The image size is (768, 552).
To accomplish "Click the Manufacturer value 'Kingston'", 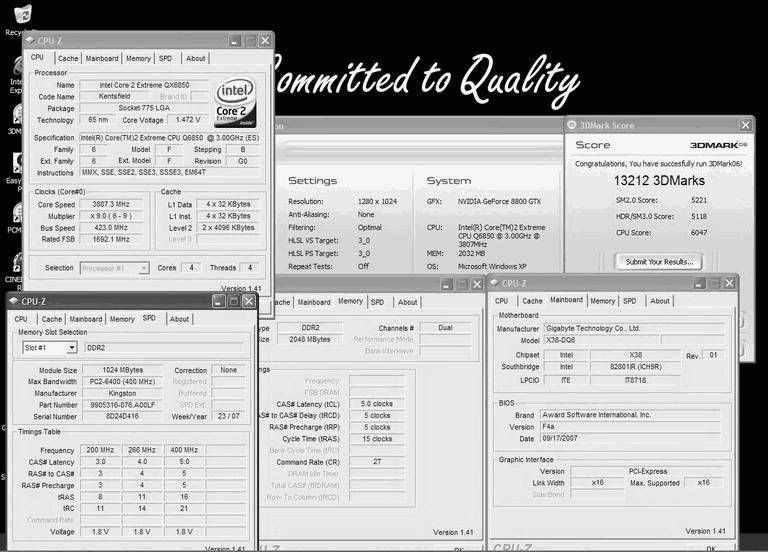I will click(122, 393).
